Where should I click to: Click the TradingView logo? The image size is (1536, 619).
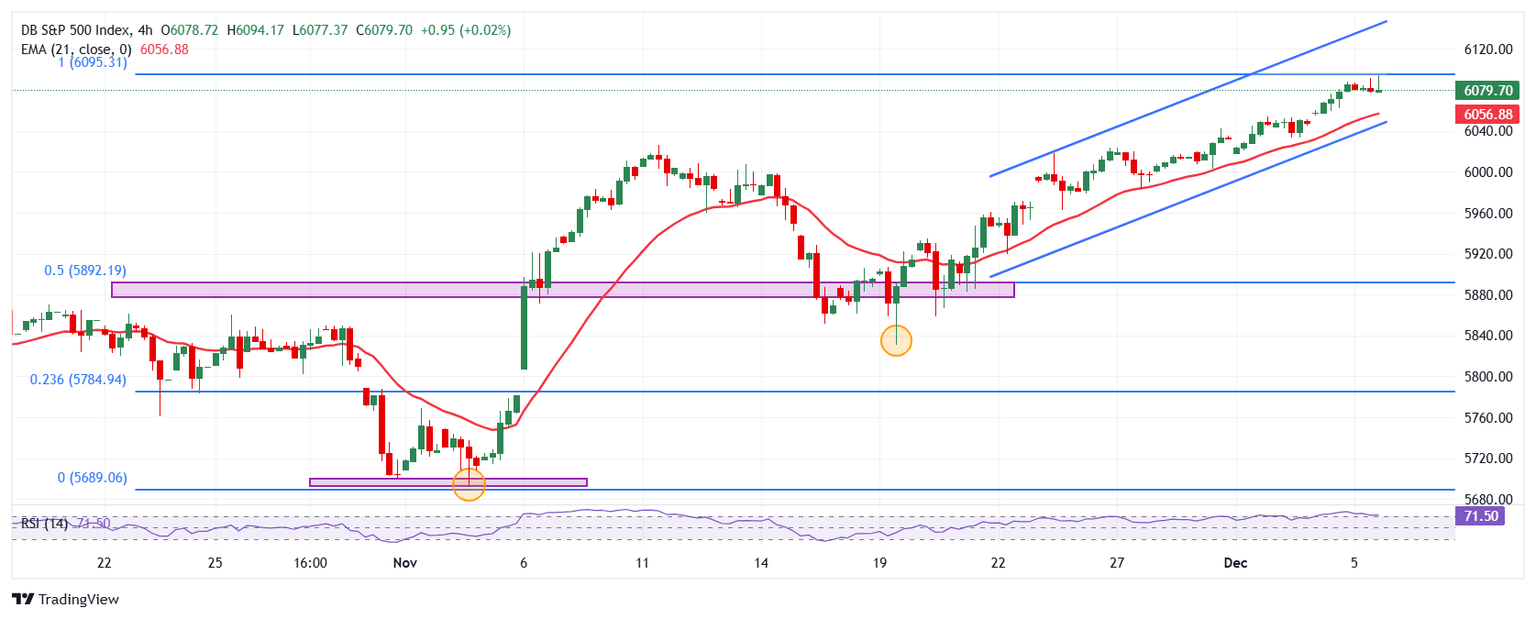(65, 599)
